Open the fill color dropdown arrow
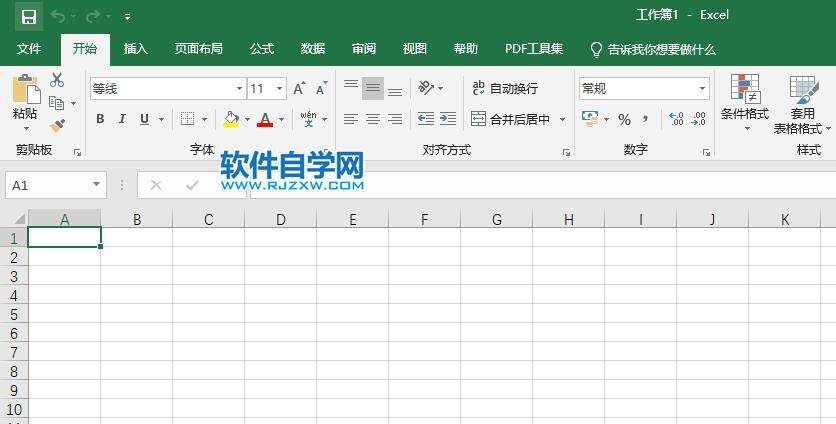Screen dimensions: 836x424 (x=247, y=119)
